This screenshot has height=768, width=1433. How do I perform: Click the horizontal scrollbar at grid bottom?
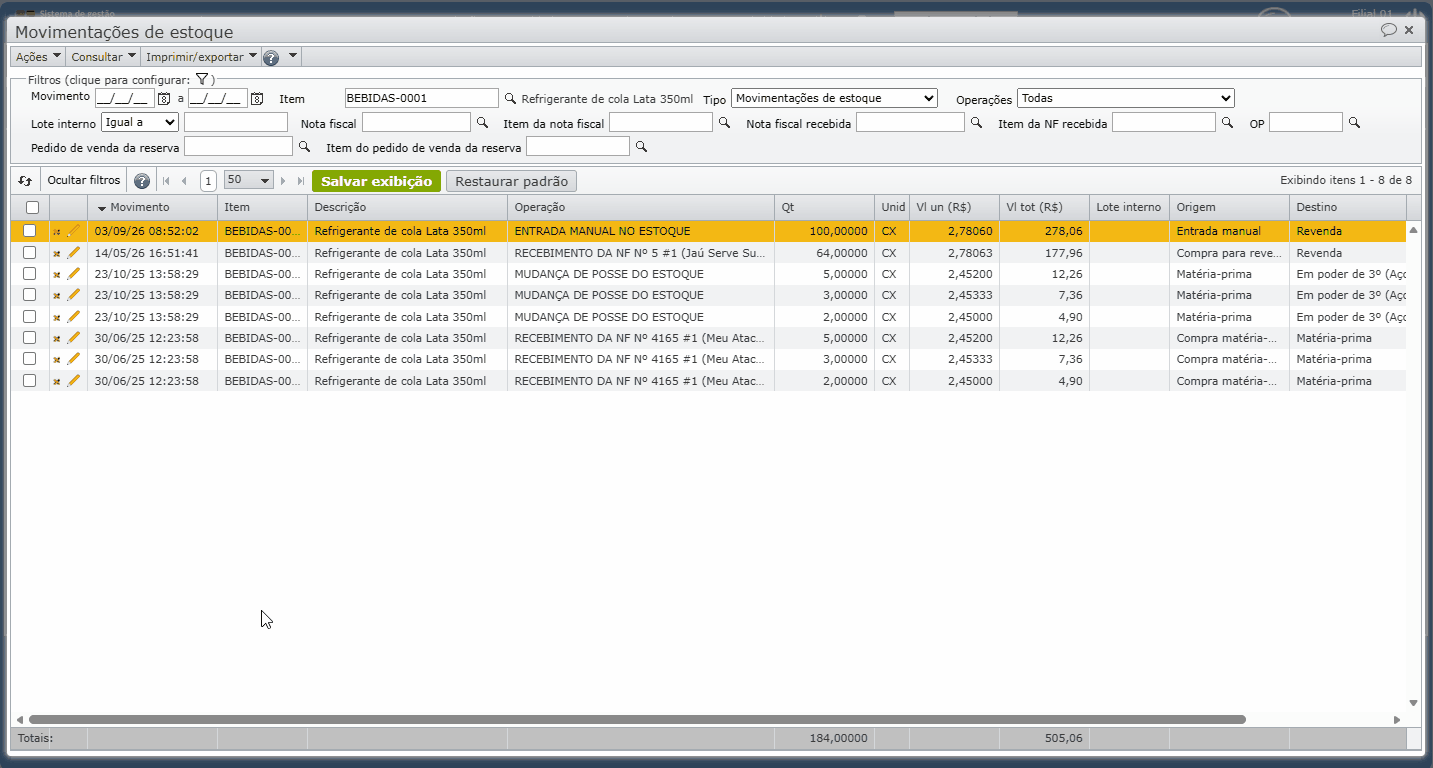(x=637, y=719)
